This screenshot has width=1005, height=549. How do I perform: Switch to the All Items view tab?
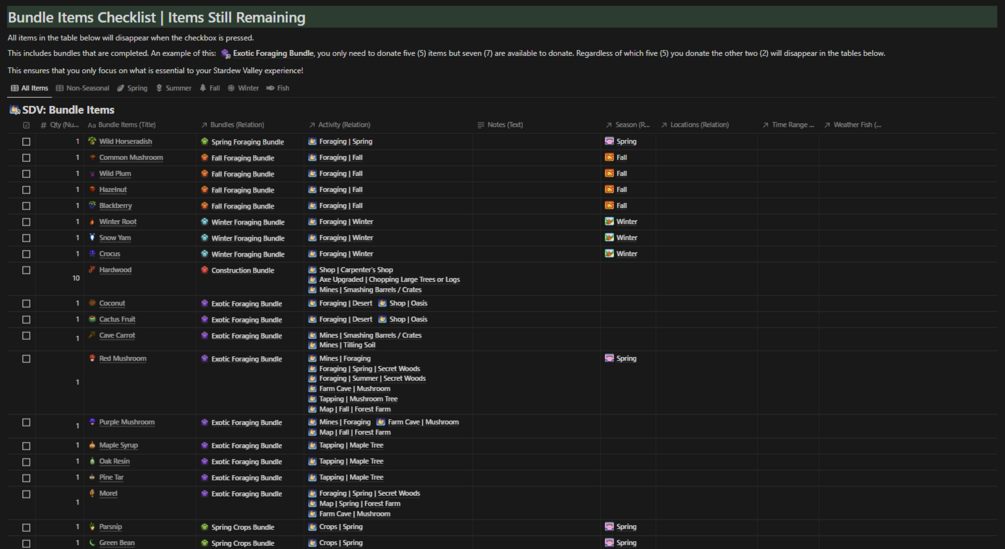tap(29, 88)
